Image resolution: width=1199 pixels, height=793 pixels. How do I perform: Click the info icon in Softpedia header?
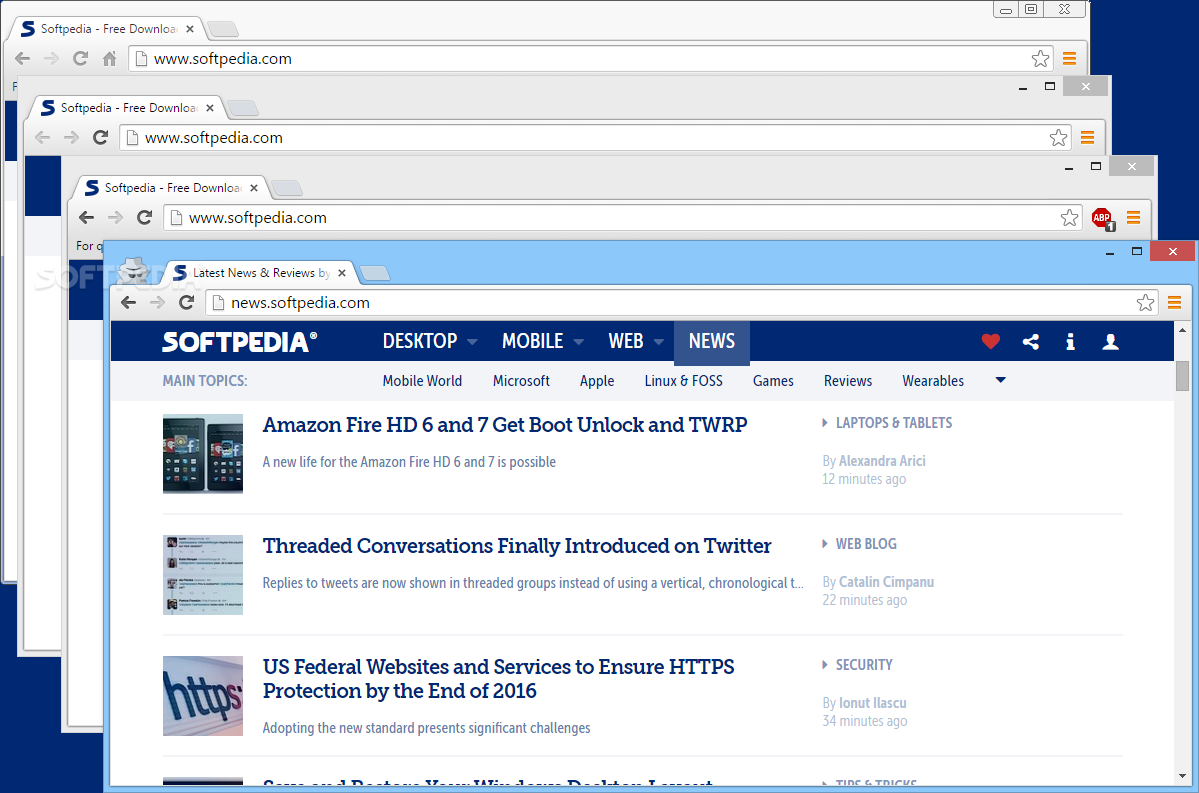pyautogui.click(x=1071, y=342)
